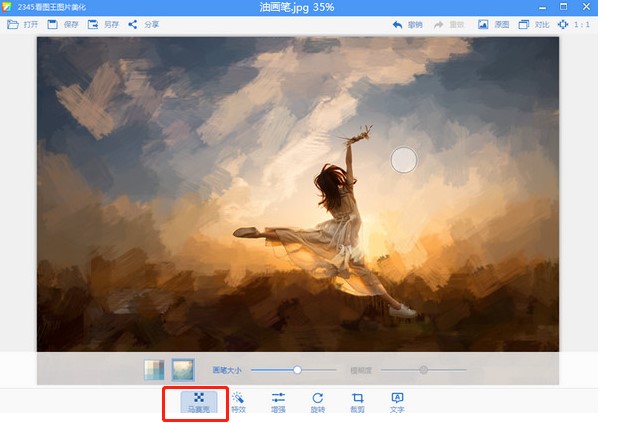This screenshot has width=631, height=423.
Task: Open the 特效 effects tool
Action: click(x=238, y=402)
